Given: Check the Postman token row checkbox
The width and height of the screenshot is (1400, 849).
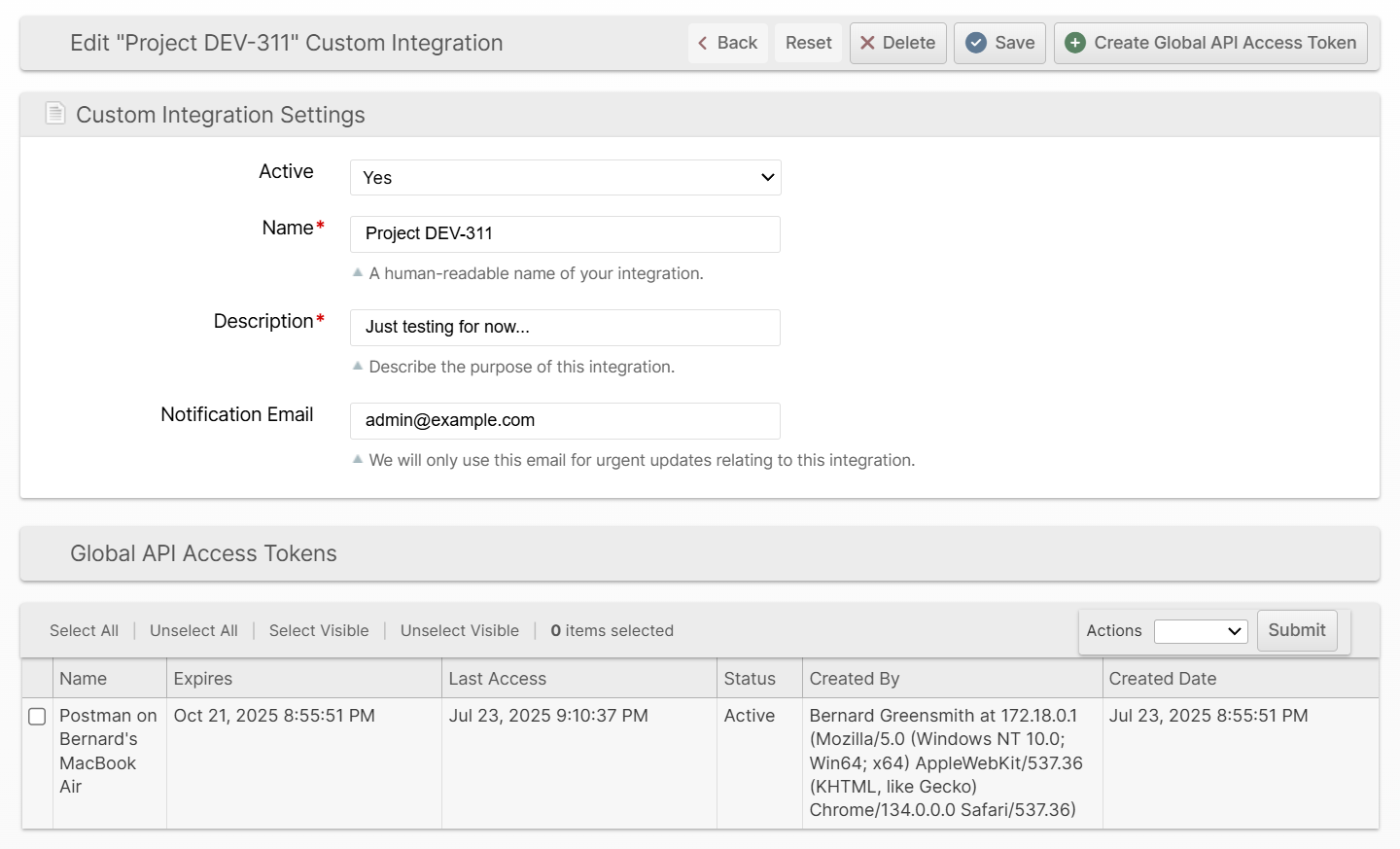Looking at the screenshot, I should tap(37, 717).
